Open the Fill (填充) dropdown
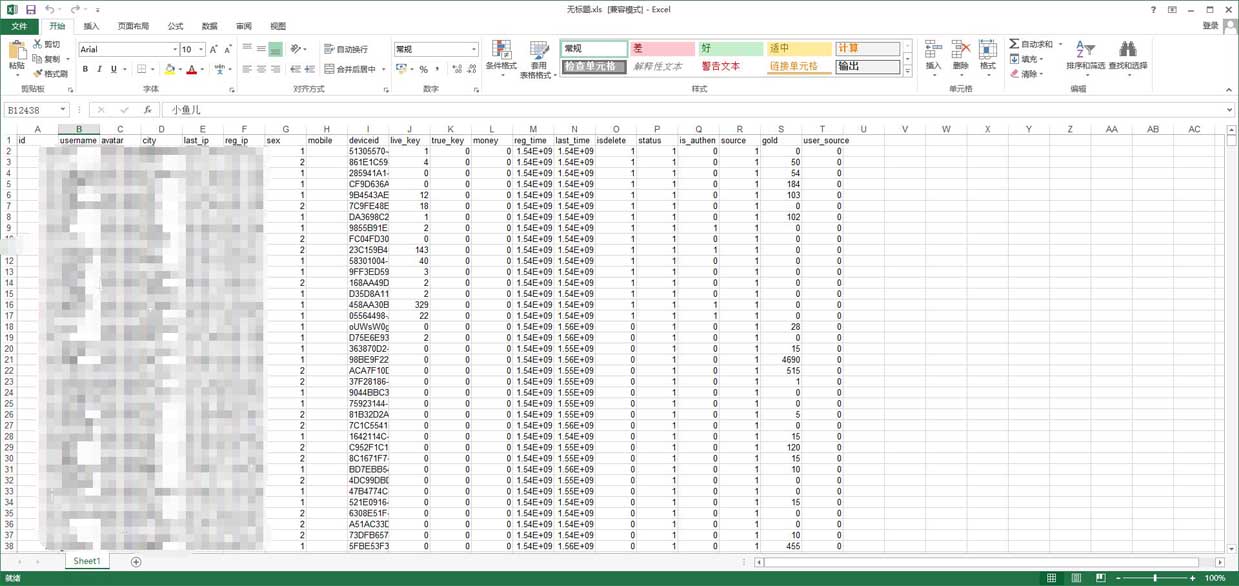 pyautogui.click(x=1027, y=59)
